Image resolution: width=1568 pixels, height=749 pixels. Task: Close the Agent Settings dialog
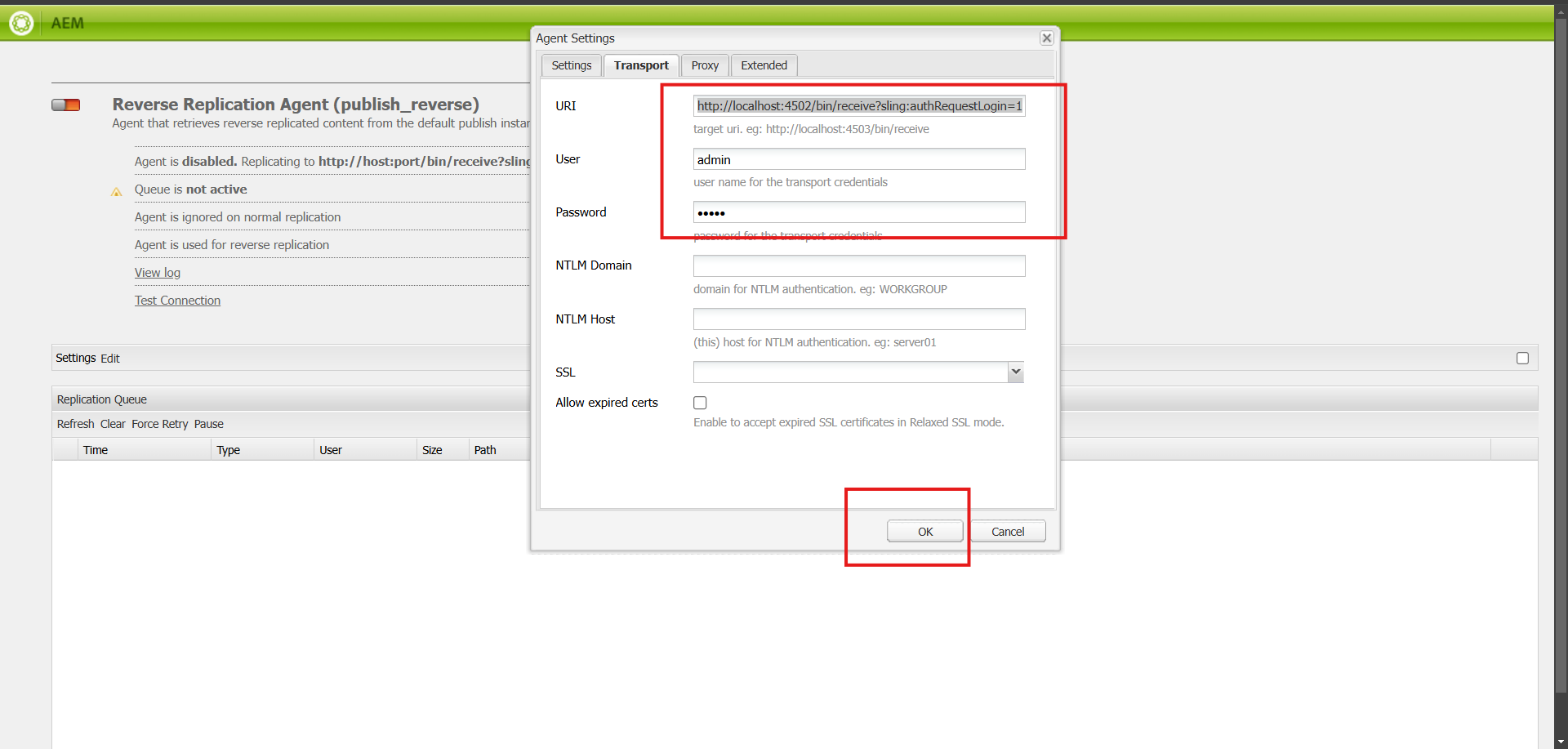point(1046,38)
